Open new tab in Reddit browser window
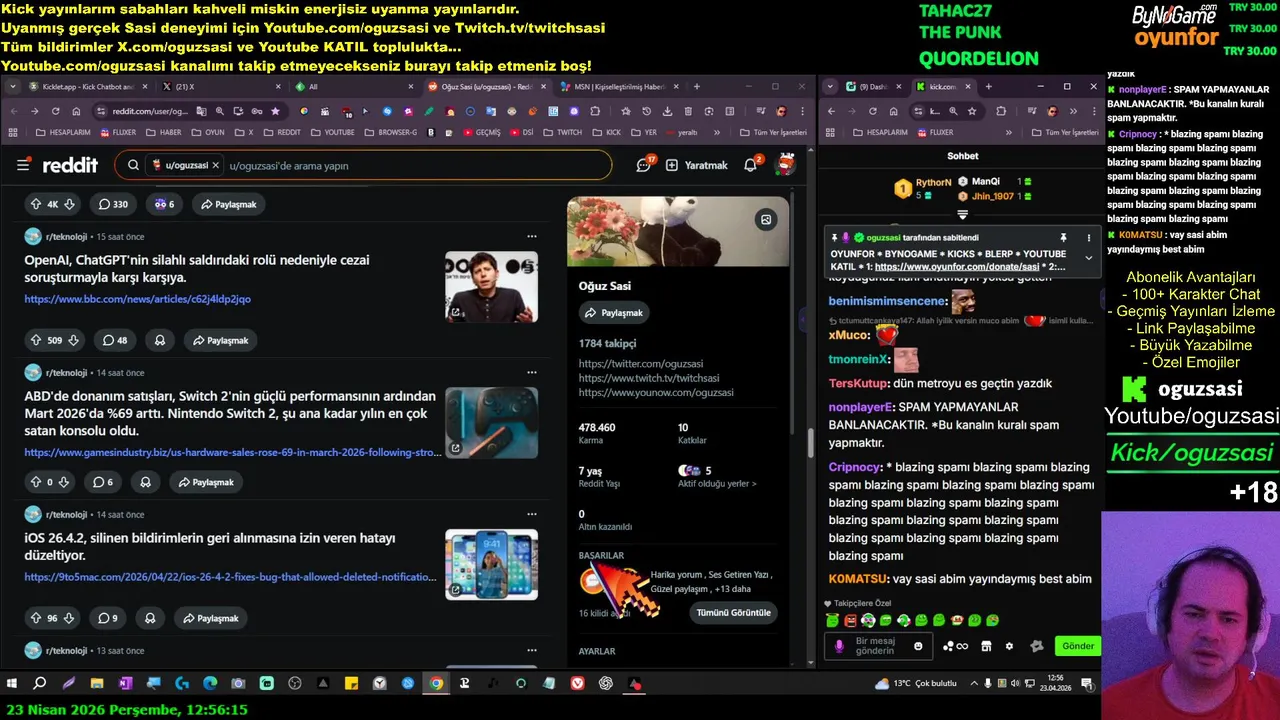The height and width of the screenshot is (720, 1280). [697, 86]
